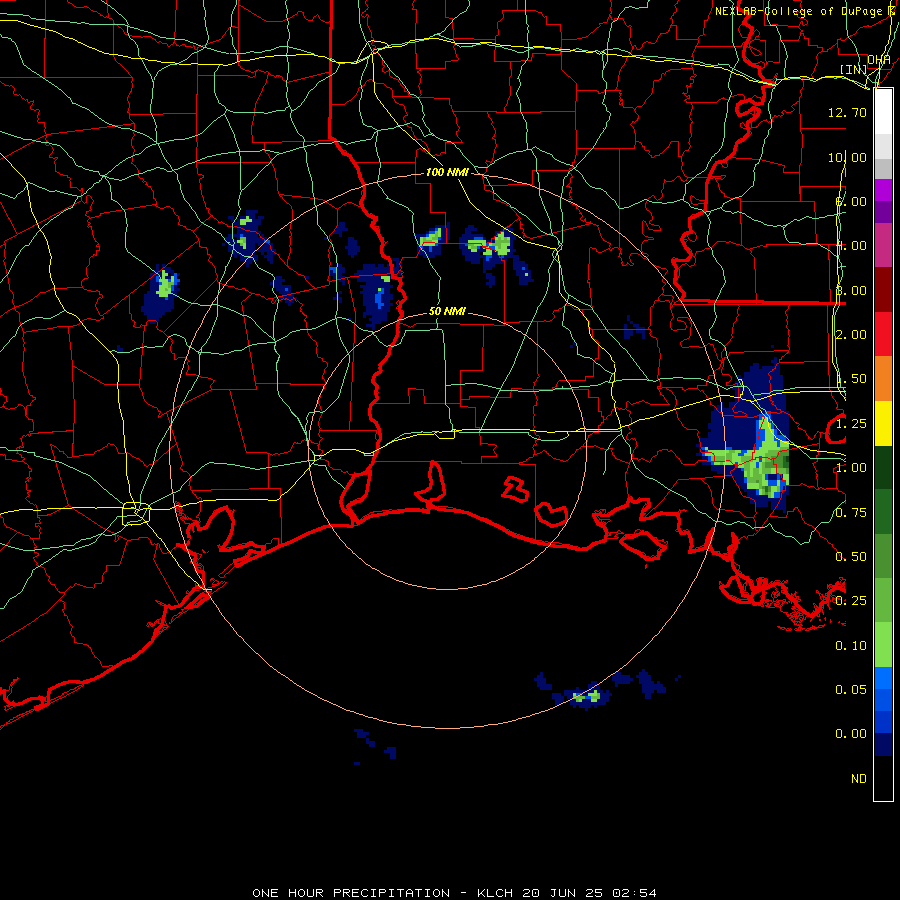Select the black ND legend swatch
This screenshot has height=900, width=900.
883,778
